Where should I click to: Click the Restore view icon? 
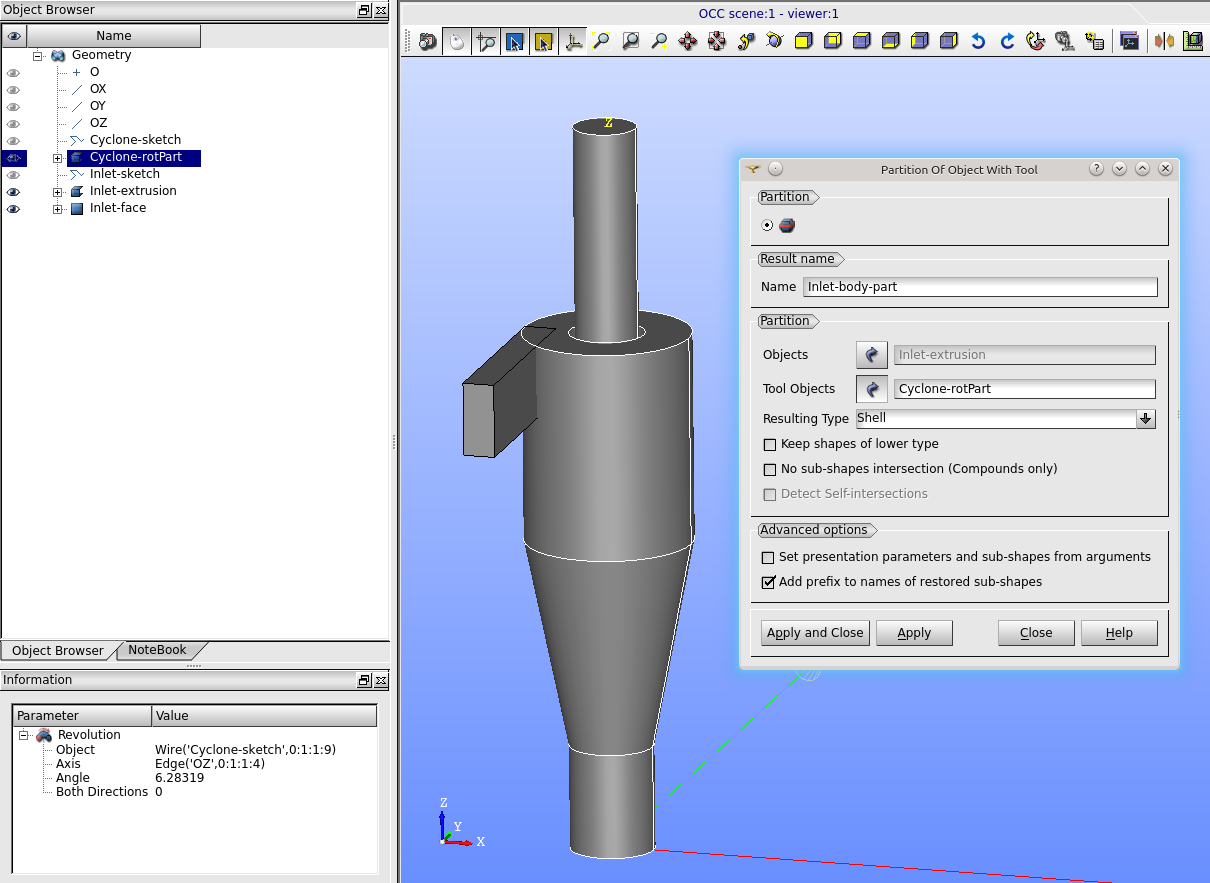click(1094, 42)
